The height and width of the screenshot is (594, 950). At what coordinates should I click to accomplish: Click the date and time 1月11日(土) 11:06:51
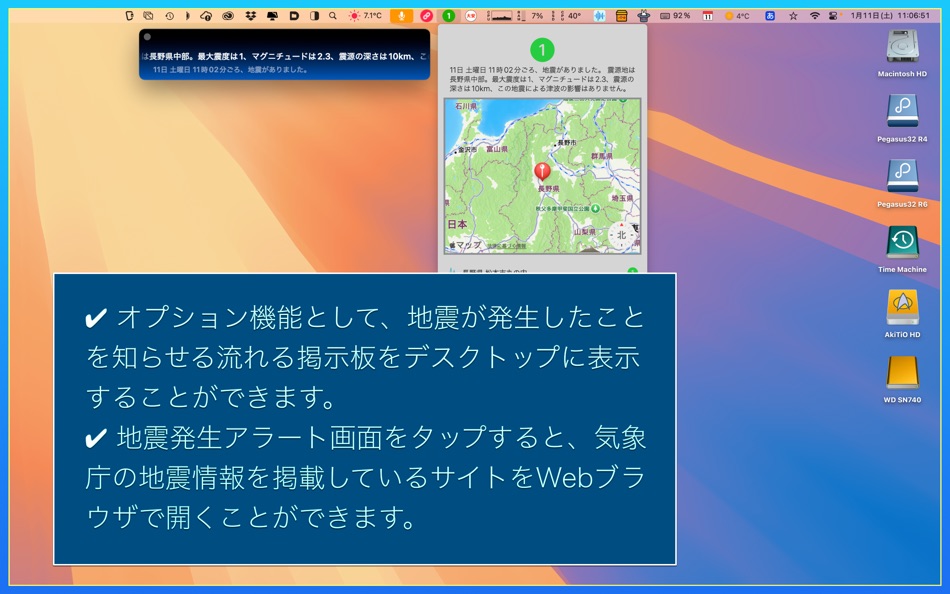tap(889, 16)
